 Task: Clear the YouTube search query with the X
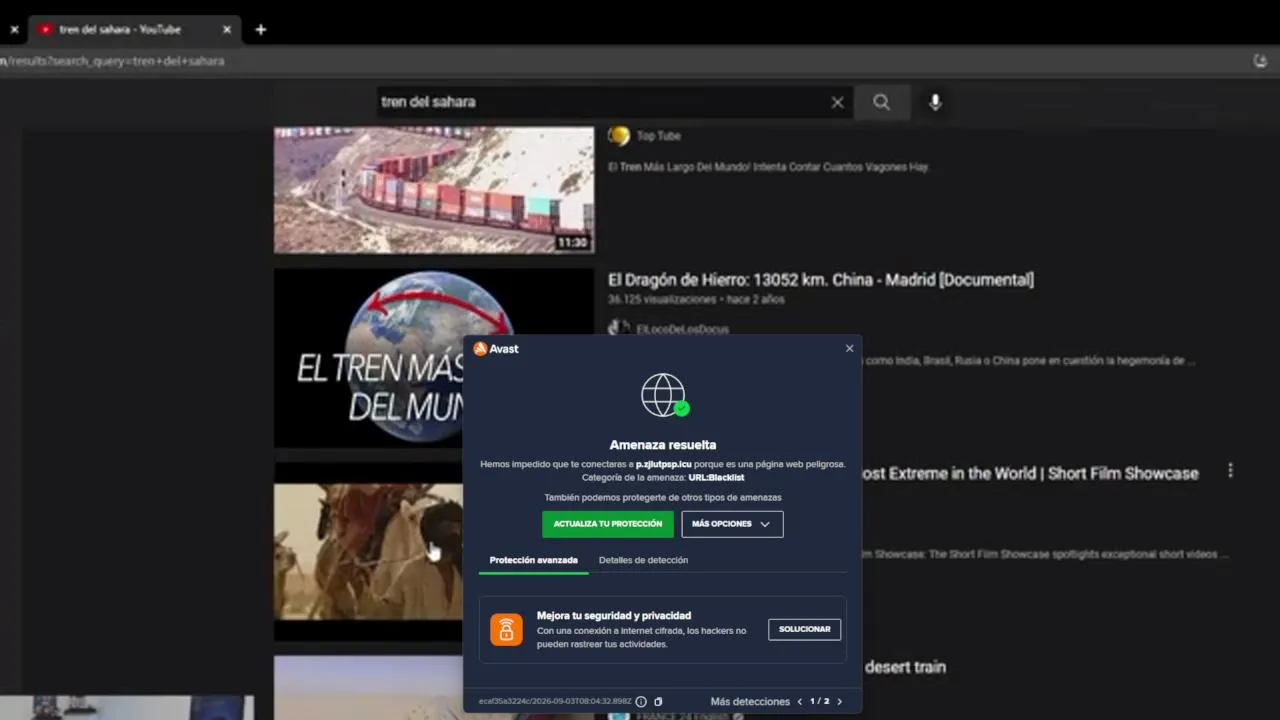click(x=838, y=102)
